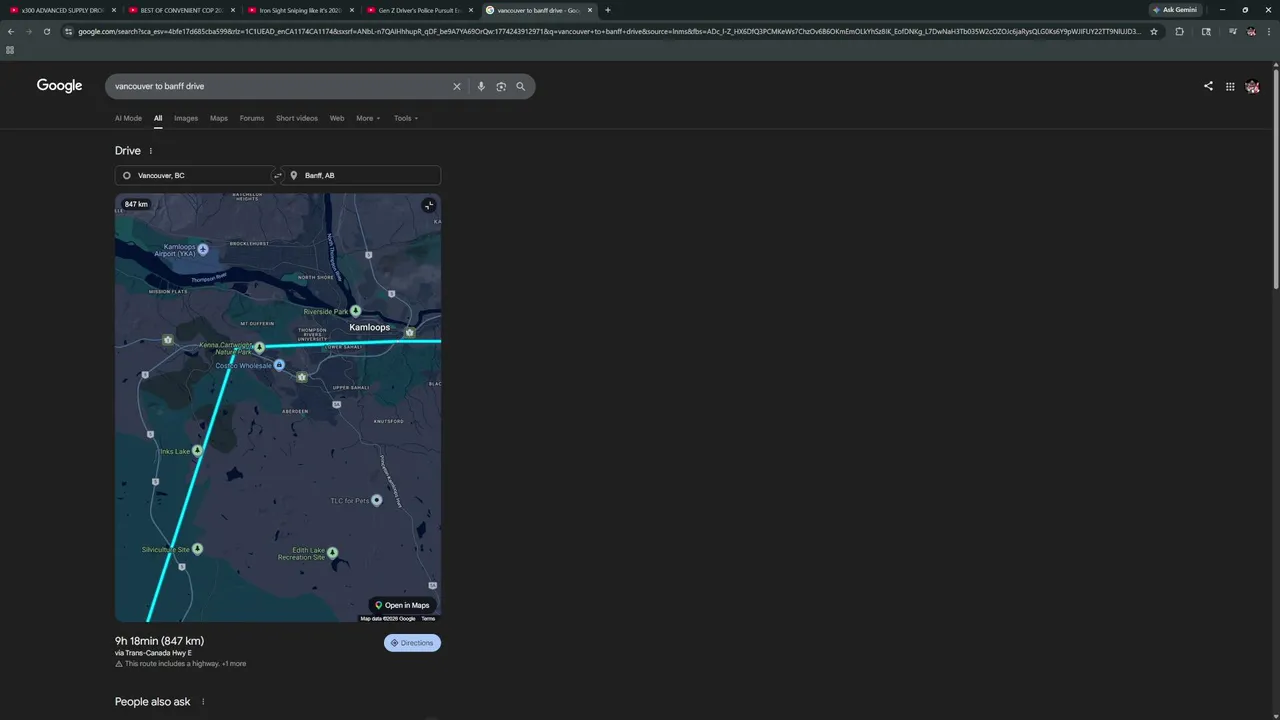Click 'via Trans-Canada Hwy E' text
The image size is (1280, 720).
tap(153, 653)
